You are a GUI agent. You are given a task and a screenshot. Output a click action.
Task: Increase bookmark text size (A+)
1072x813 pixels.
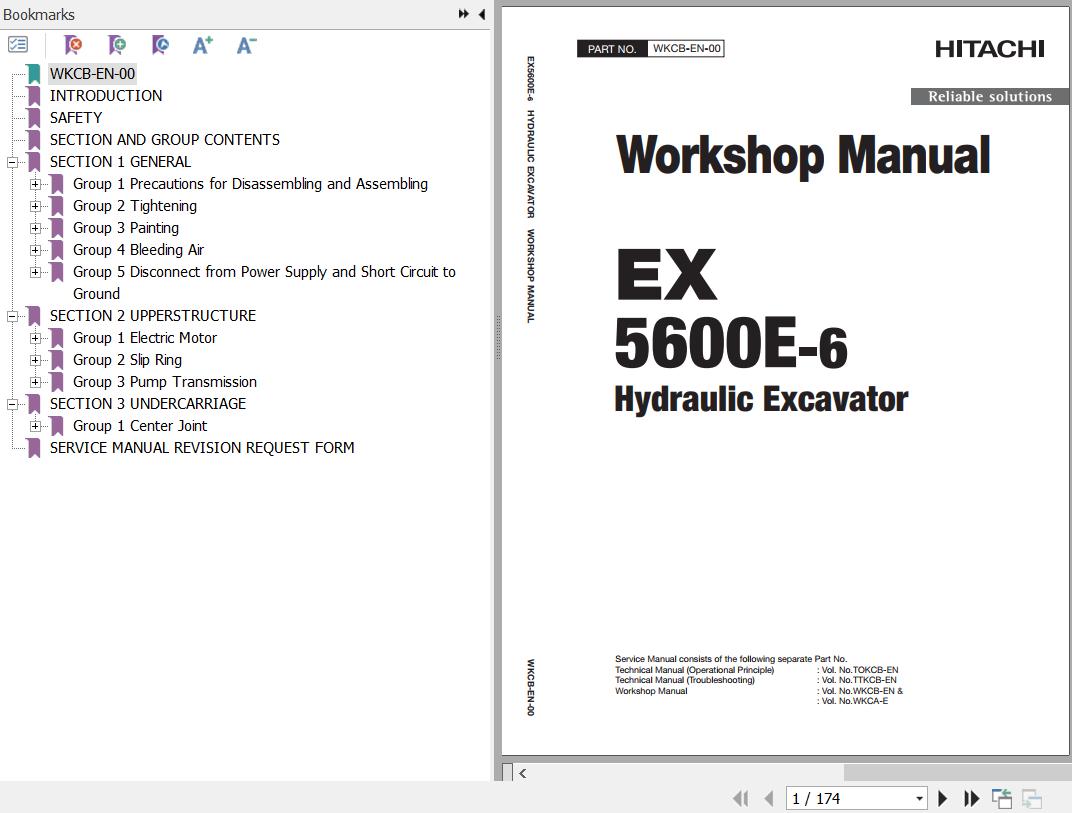pos(203,45)
